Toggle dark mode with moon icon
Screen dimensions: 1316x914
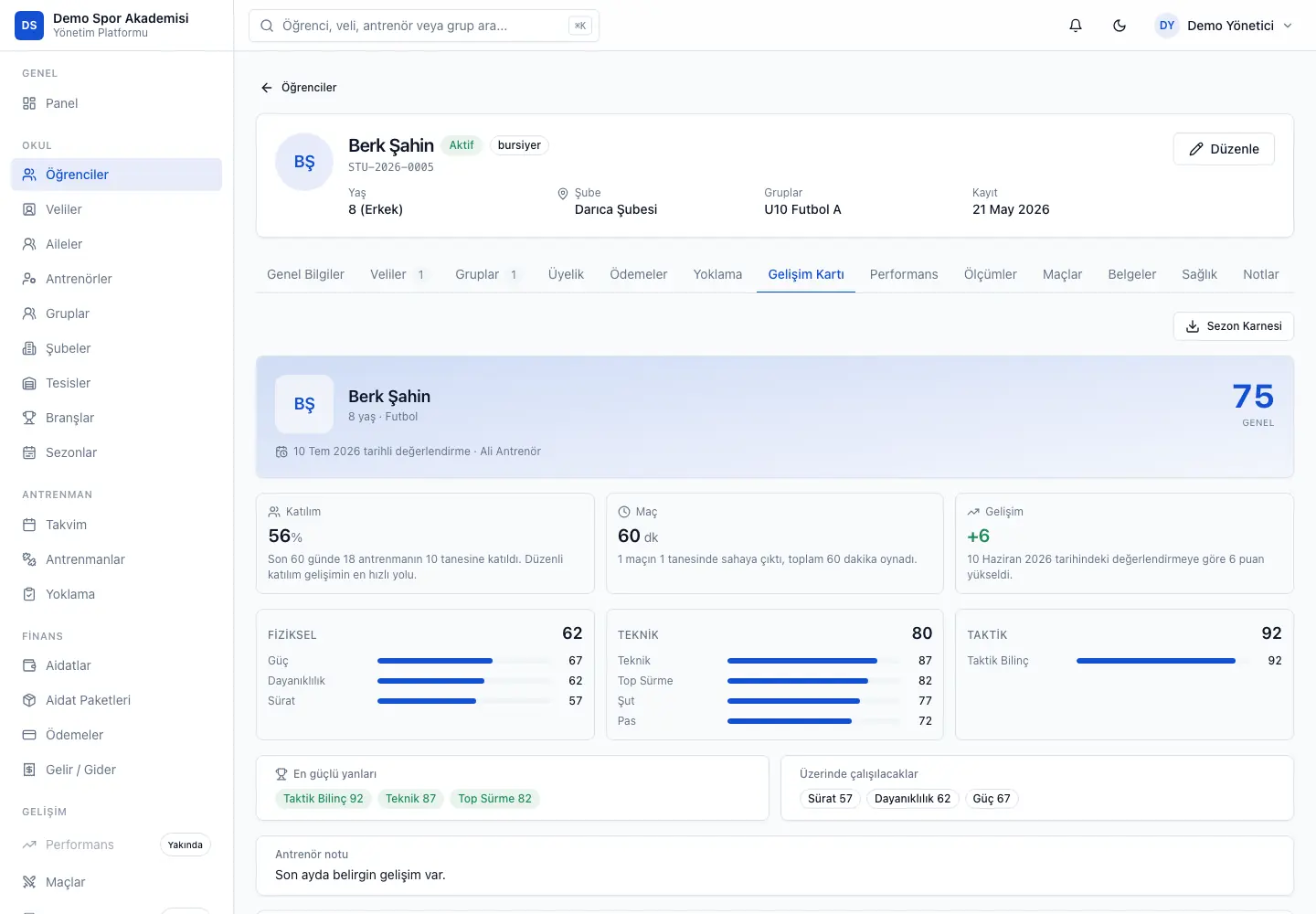(1120, 26)
